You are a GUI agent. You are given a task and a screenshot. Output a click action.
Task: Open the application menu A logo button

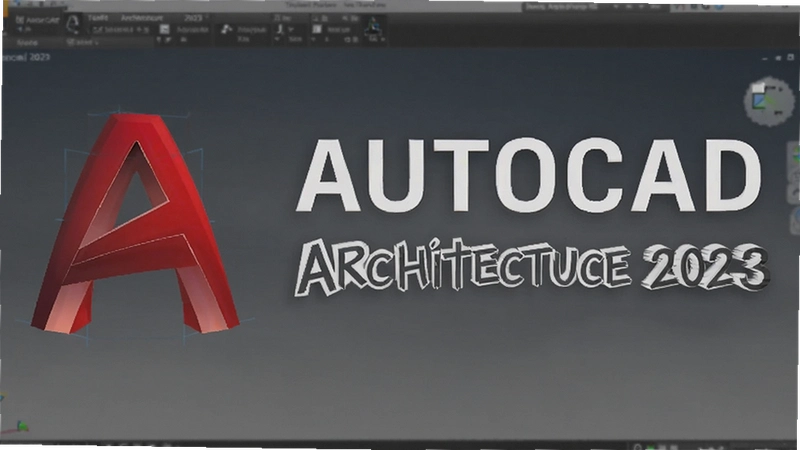click(73, 23)
